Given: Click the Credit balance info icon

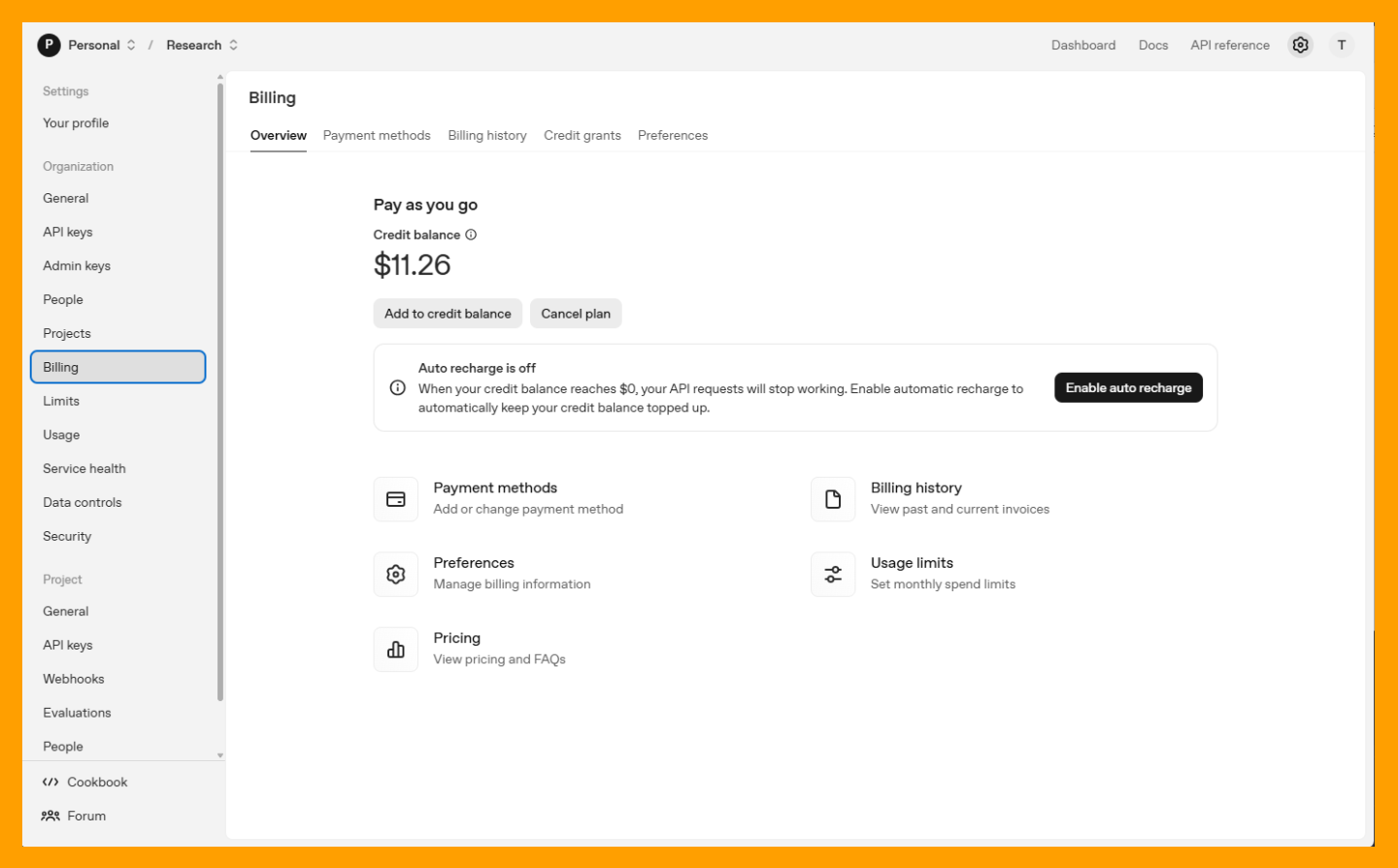Looking at the screenshot, I should coord(471,235).
